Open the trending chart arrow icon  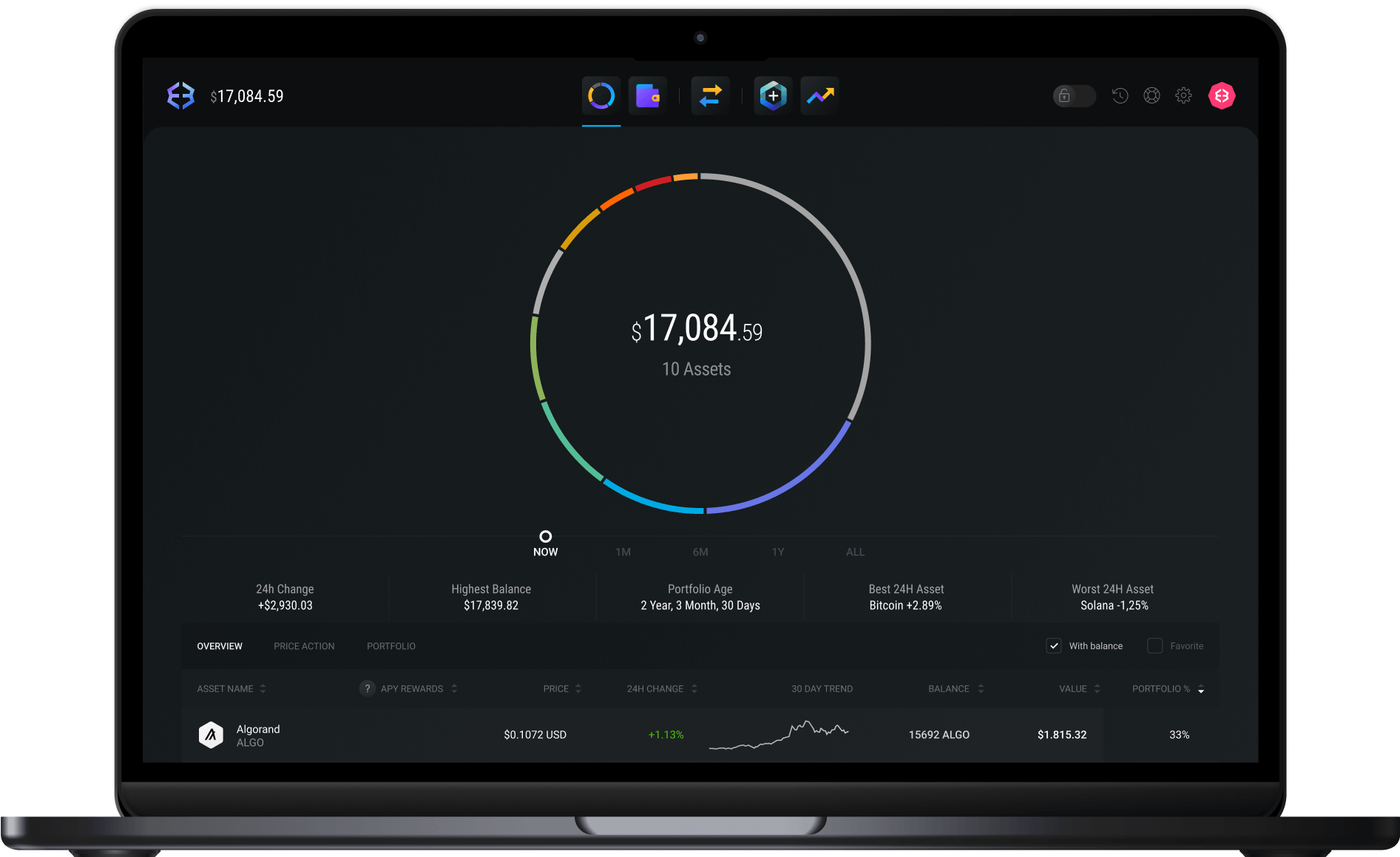coord(820,95)
